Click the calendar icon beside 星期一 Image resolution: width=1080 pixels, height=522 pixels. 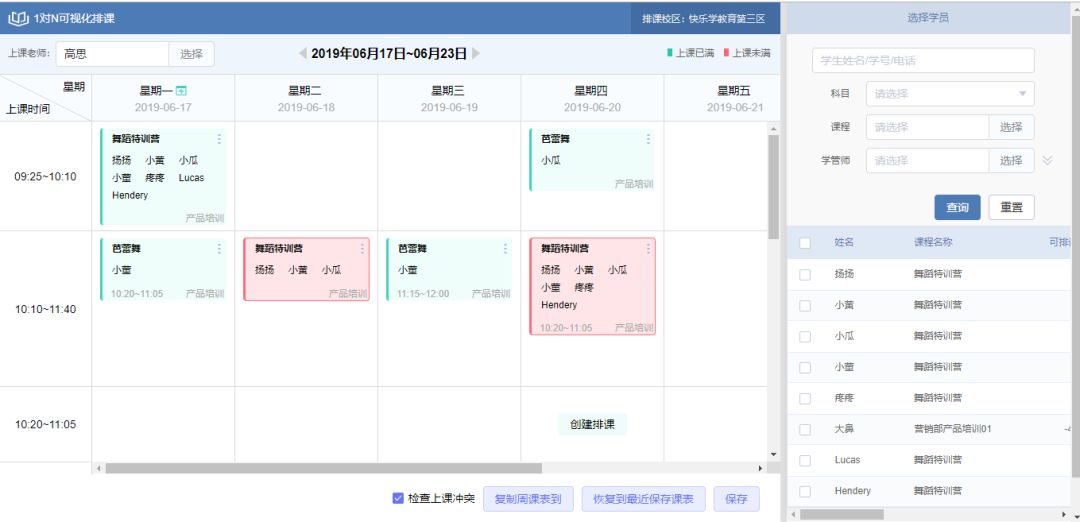181,91
